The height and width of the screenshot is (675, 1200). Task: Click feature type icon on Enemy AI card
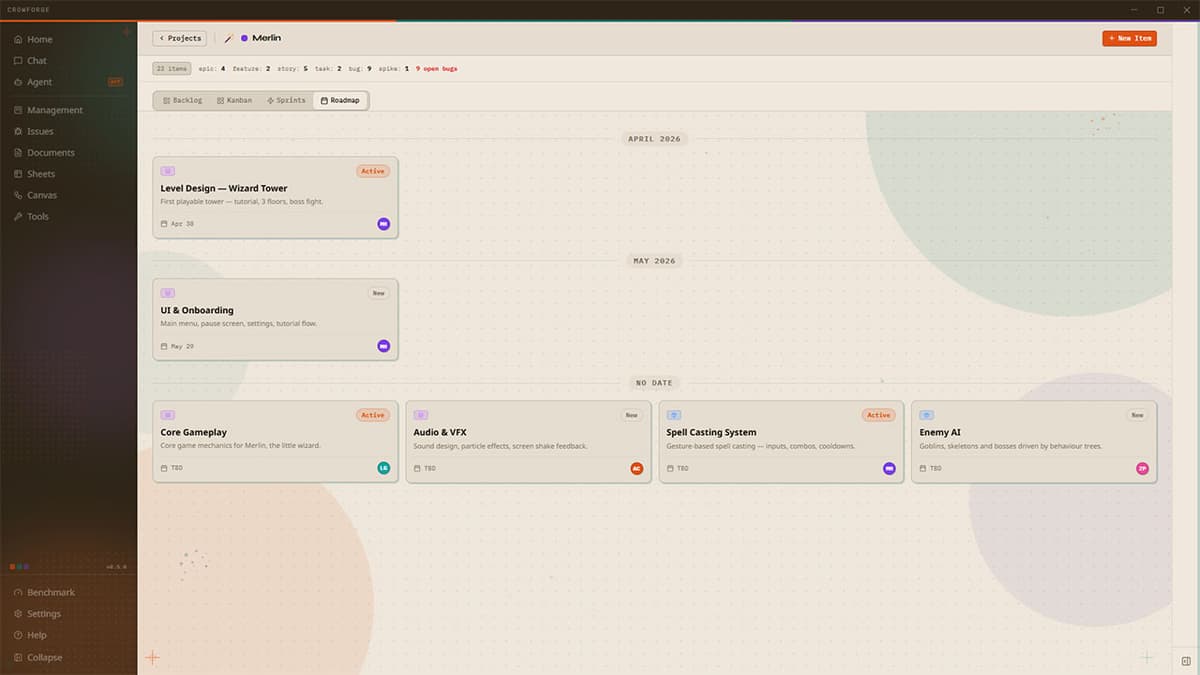tap(927, 415)
